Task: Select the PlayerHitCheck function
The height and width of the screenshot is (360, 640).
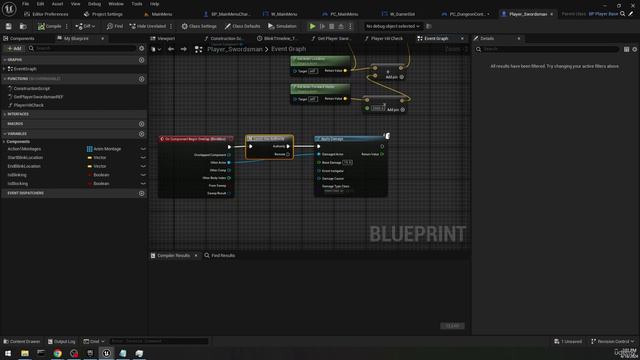Action: [x=28, y=105]
